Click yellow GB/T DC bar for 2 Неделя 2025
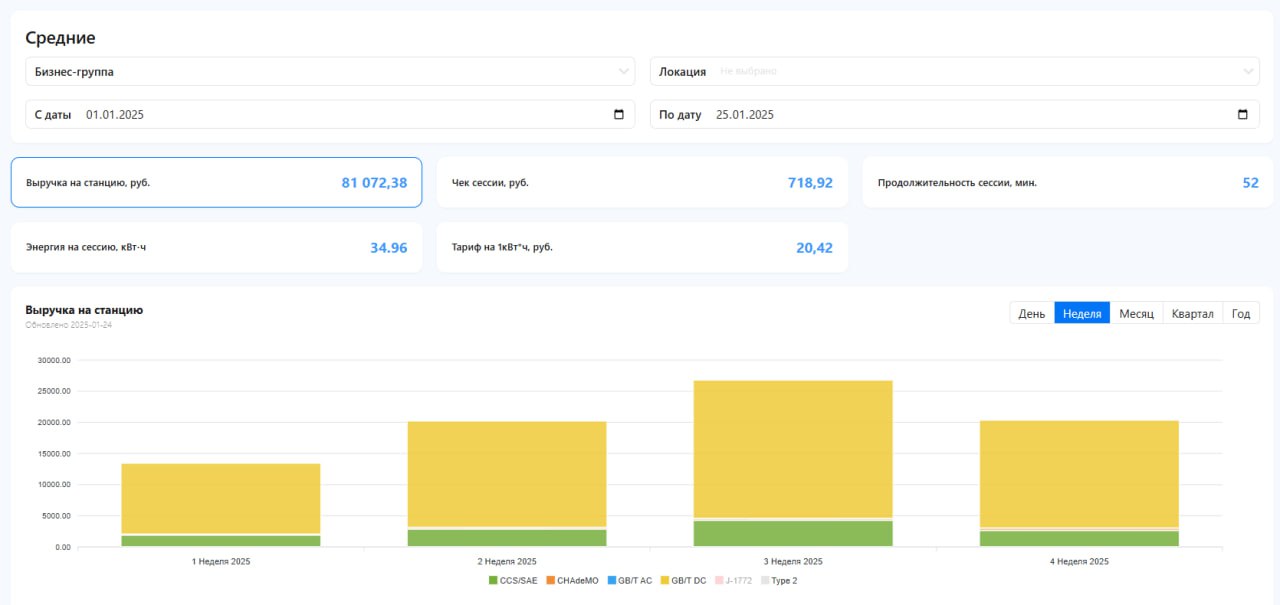 [x=506, y=474]
